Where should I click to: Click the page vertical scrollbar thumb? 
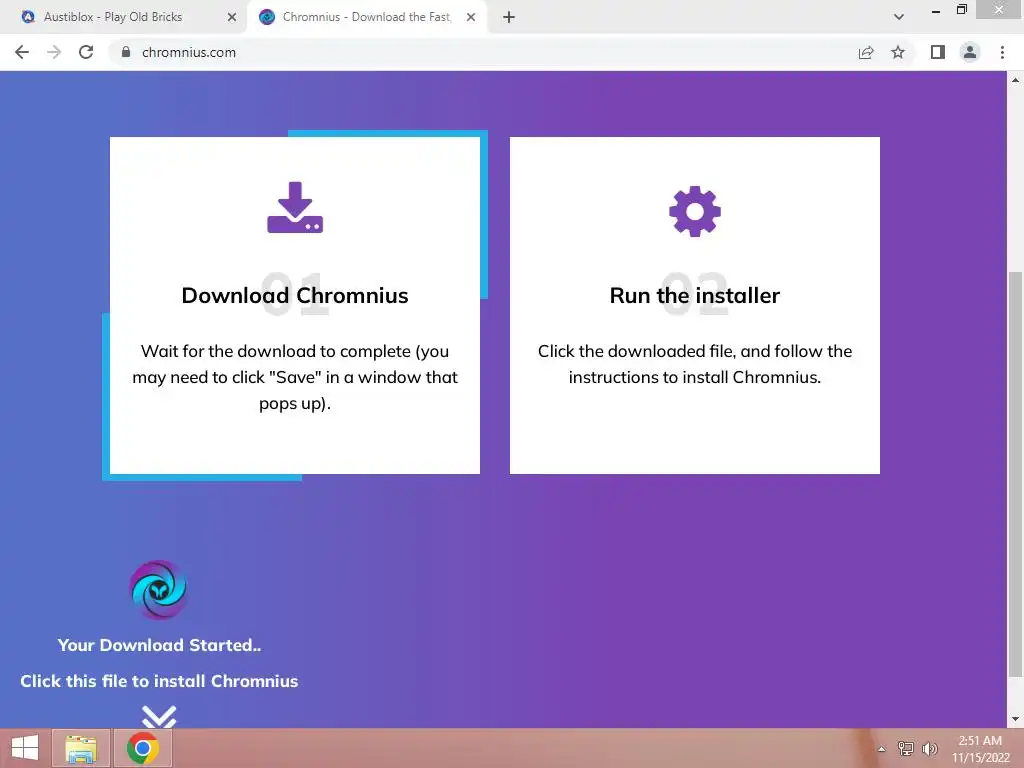(x=1015, y=475)
